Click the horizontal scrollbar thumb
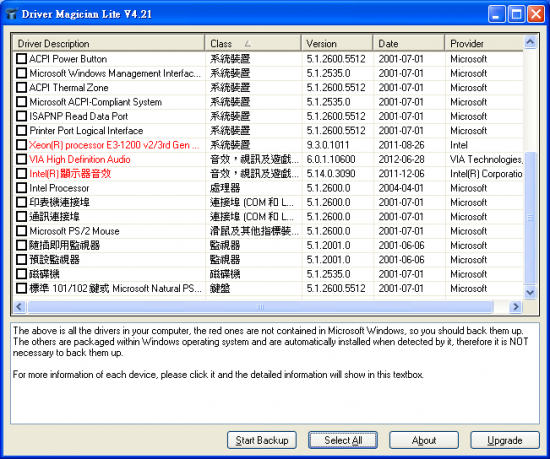Image resolution: width=550 pixels, height=459 pixels. click(260, 307)
